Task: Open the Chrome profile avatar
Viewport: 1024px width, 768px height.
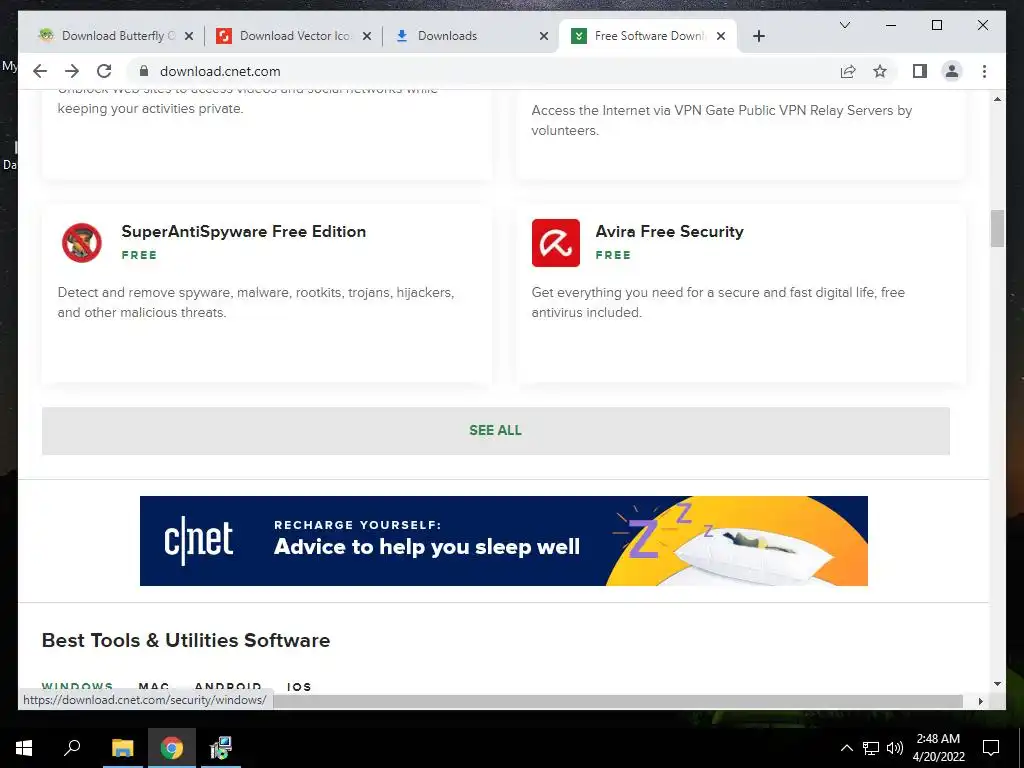Action: (952, 71)
